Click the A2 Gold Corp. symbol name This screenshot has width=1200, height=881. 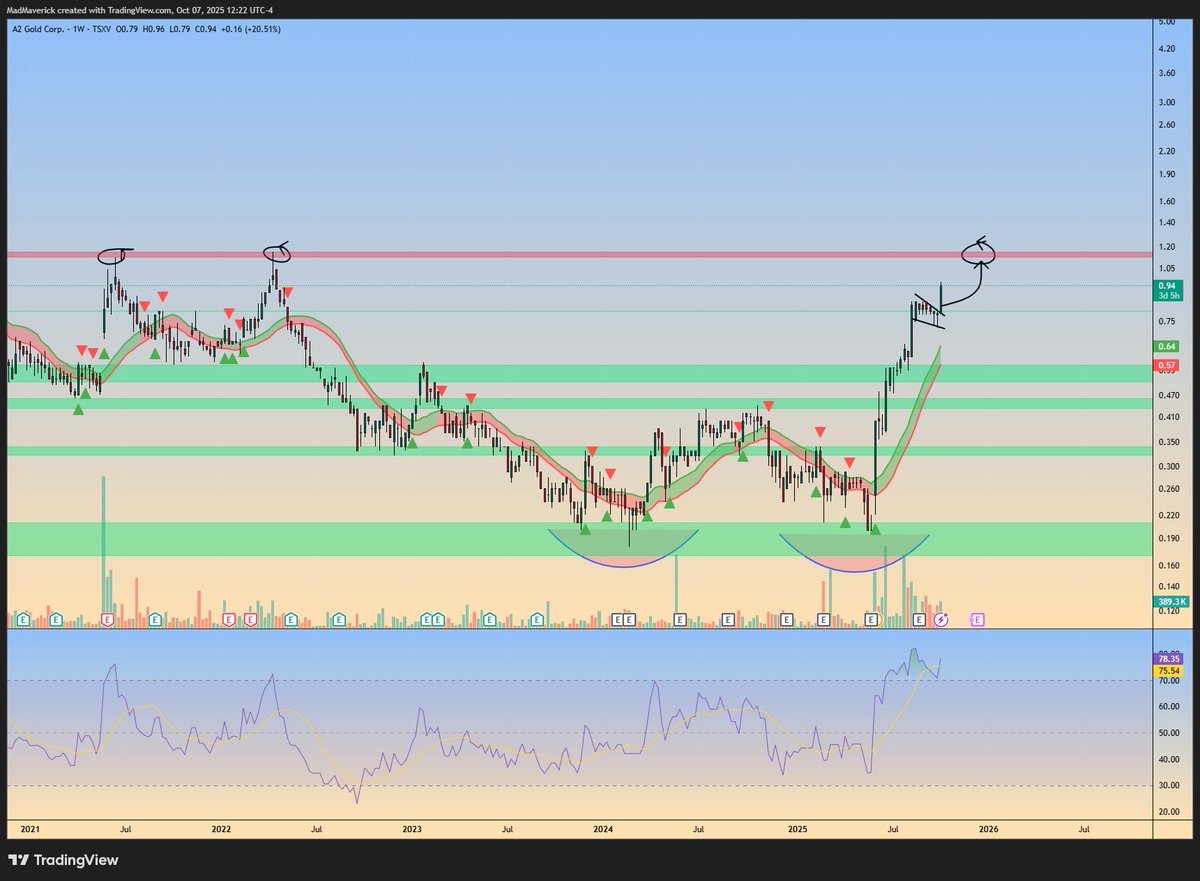click(x=40, y=29)
